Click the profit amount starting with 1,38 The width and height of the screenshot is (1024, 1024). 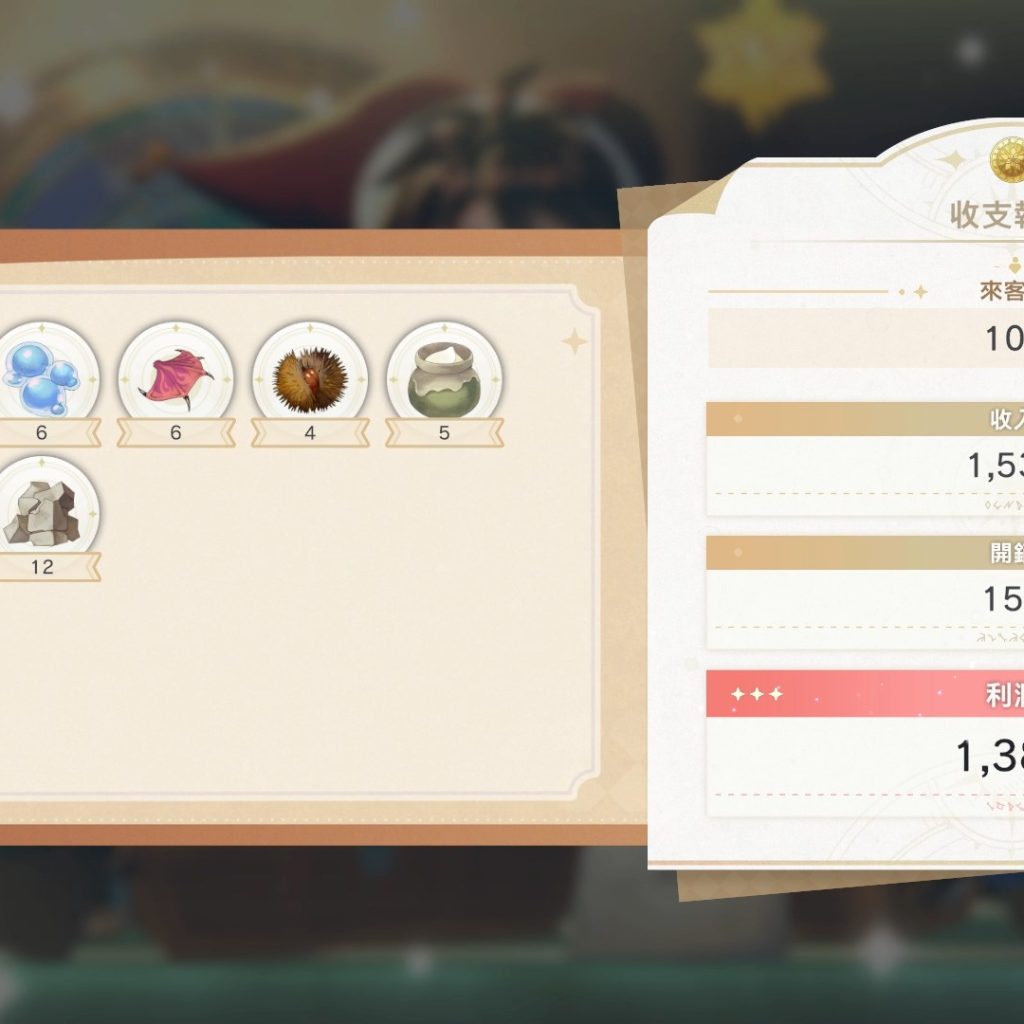(x=989, y=756)
